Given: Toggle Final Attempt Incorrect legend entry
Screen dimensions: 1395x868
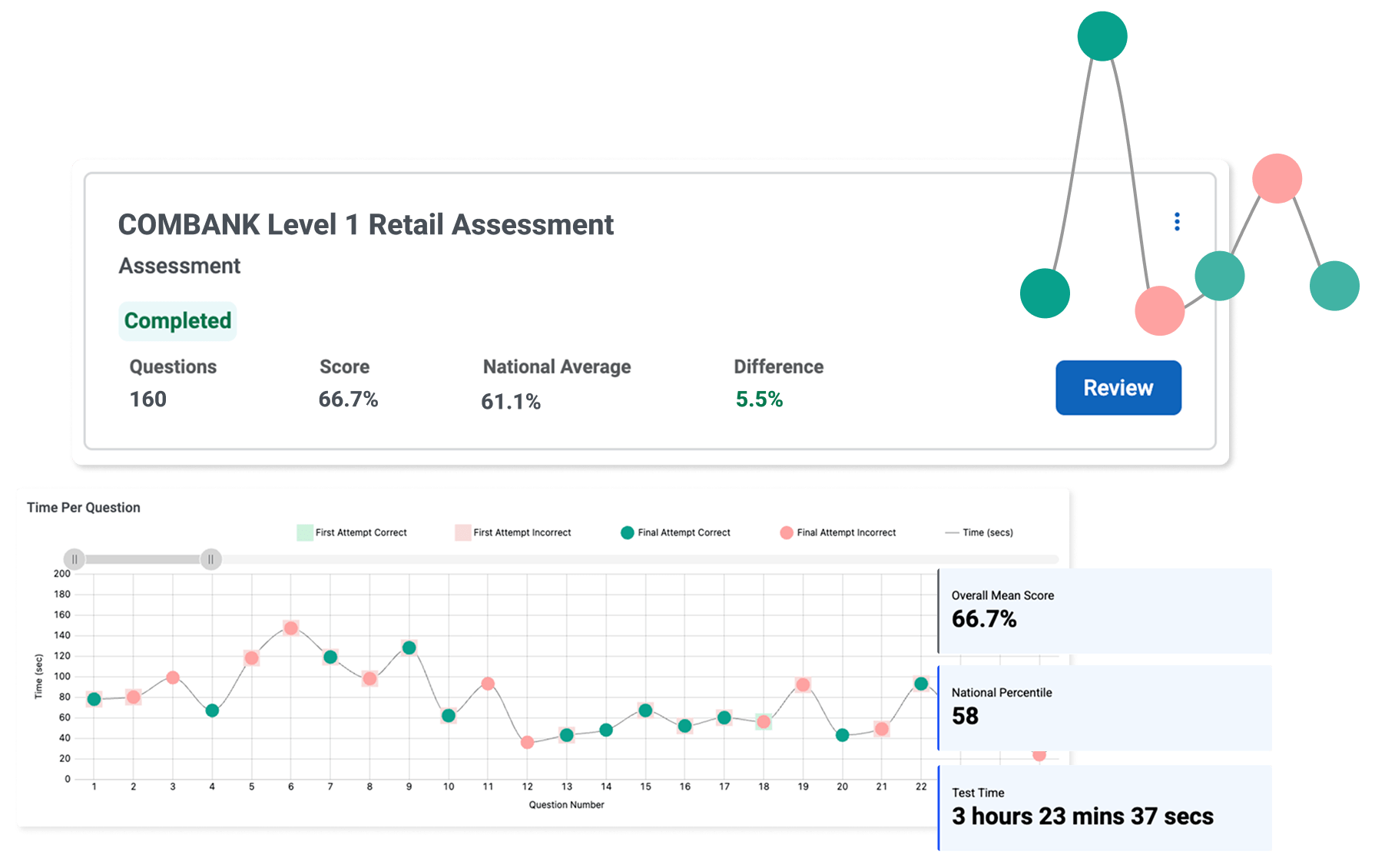Looking at the screenshot, I should point(838,532).
